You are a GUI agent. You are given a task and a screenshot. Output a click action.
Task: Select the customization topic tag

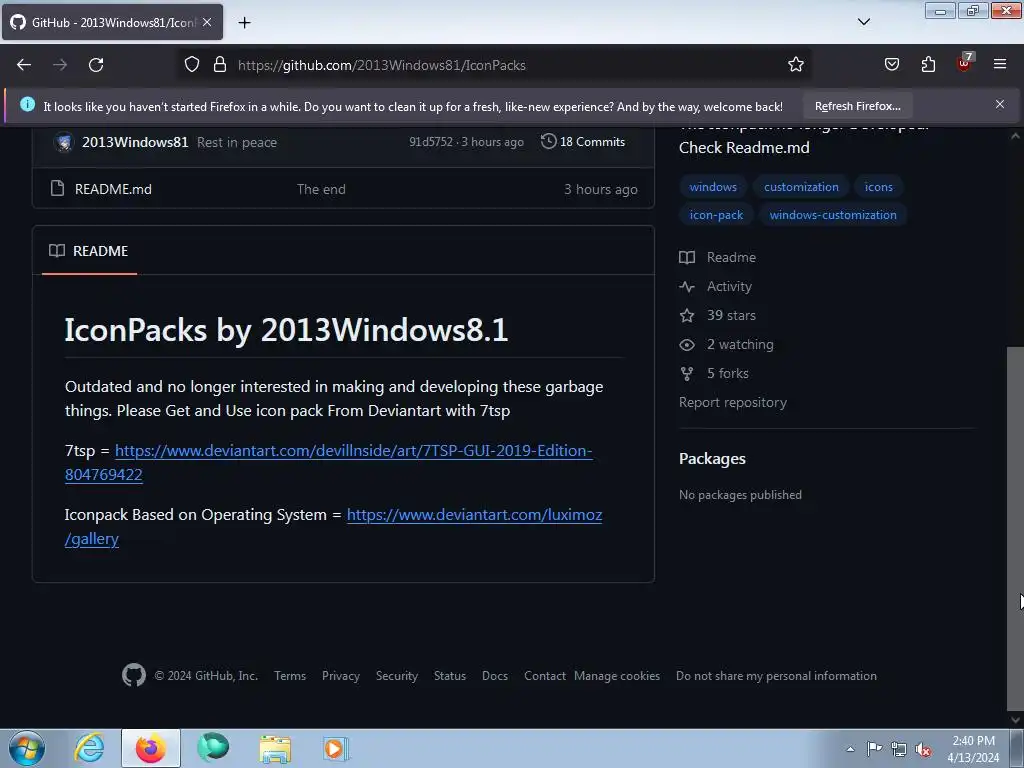point(801,187)
